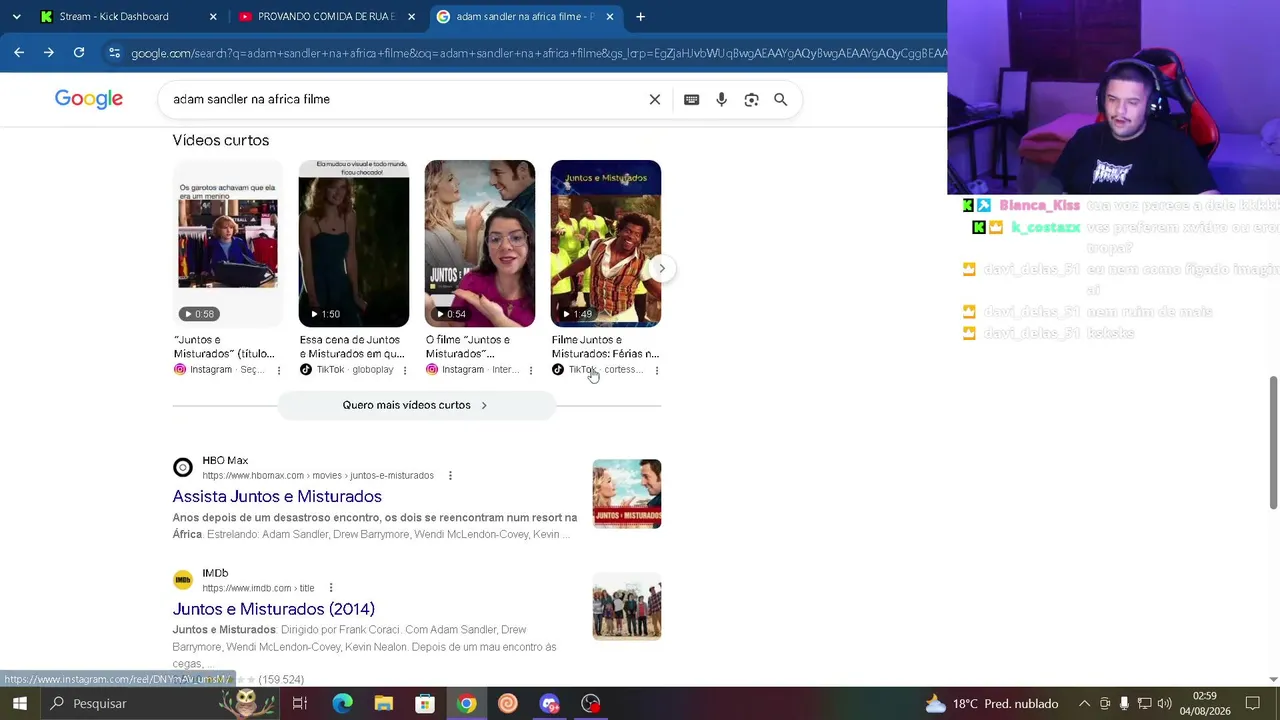
Task: Play the 1:50 TikTok globoplay video
Action: (x=354, y=243)
